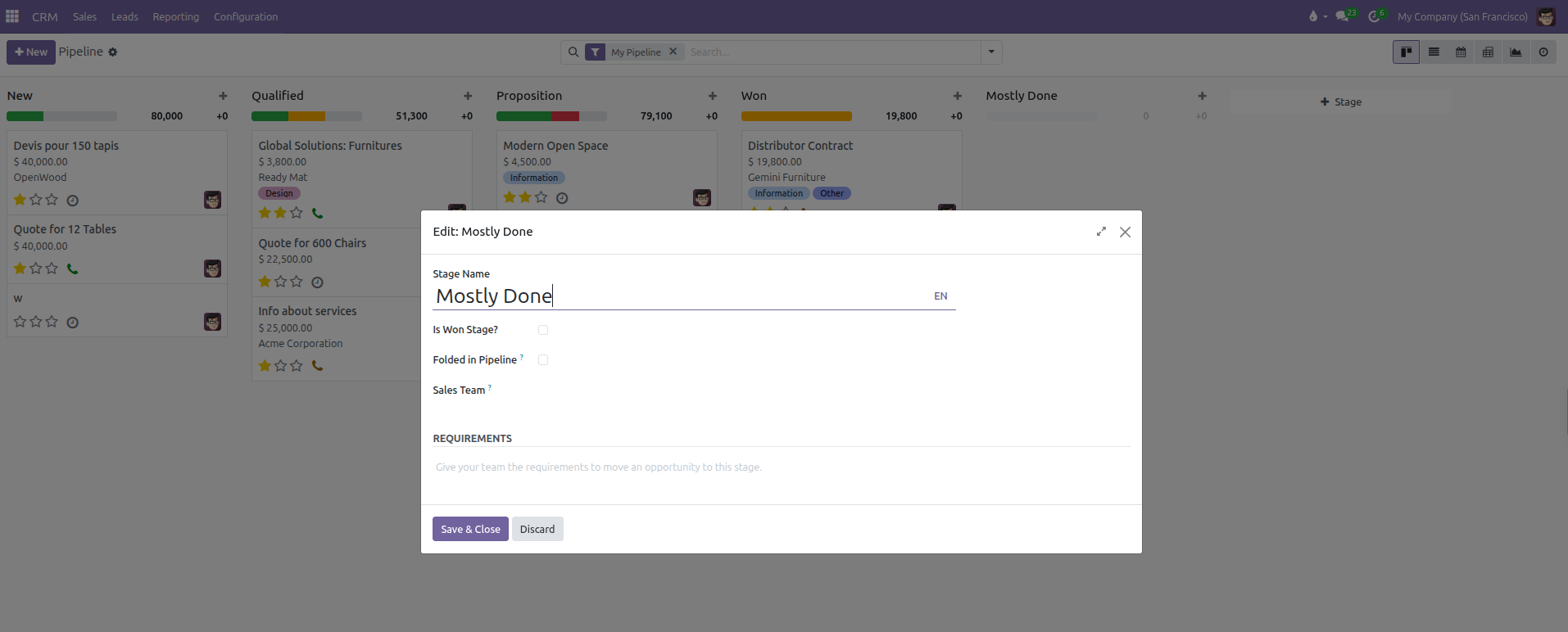Open the droplet dropdown in the top bar
The image size is (1568, 632).
[x=1317, y=16]
